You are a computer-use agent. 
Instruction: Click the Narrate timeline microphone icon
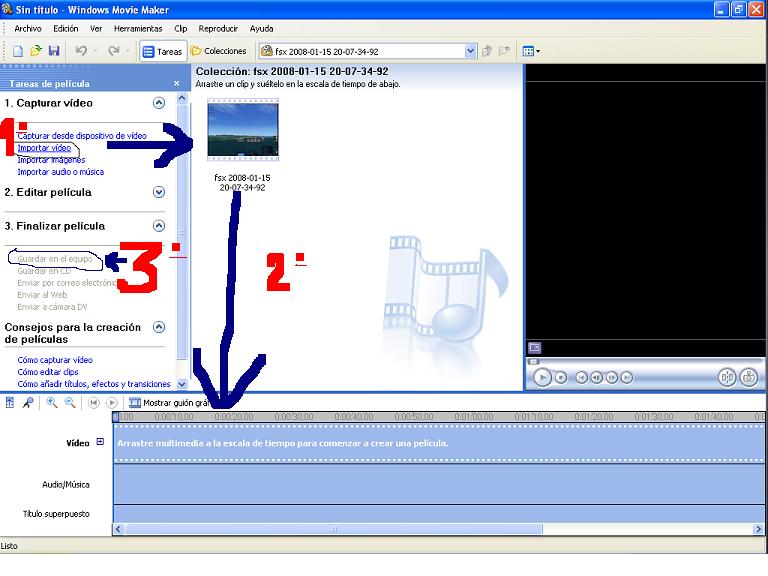(28, 403)
